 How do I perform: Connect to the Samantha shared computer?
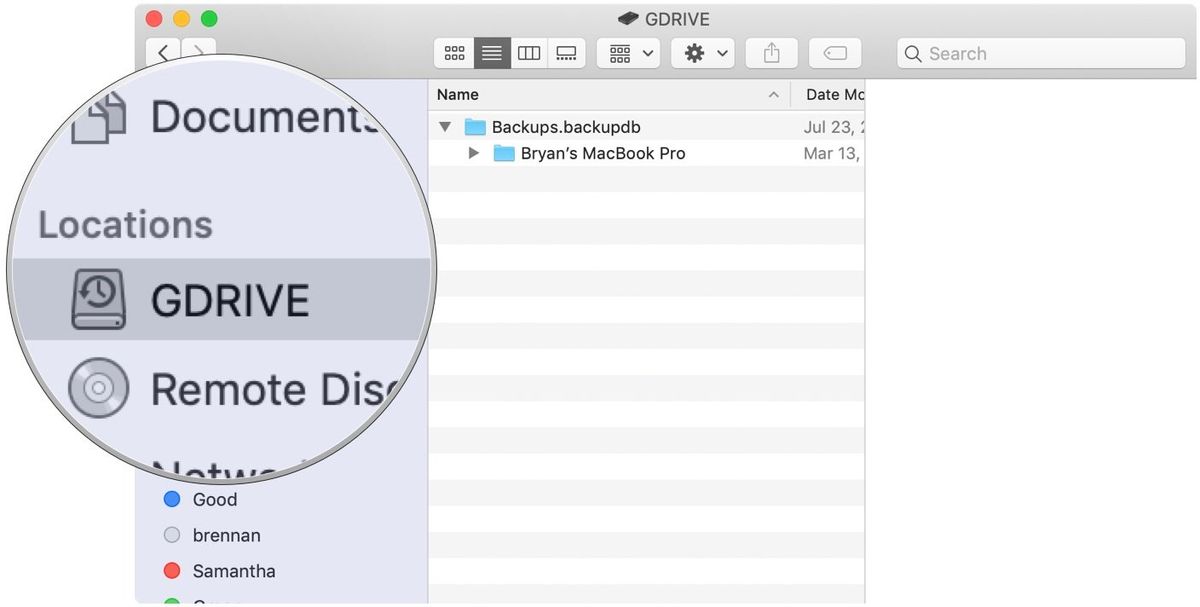tap(234, 571)
